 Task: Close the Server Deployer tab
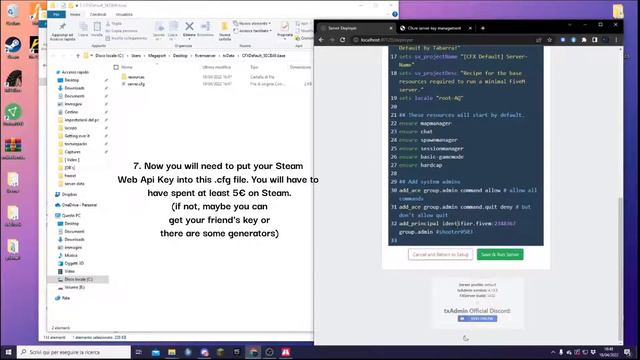tap(391, 28)
